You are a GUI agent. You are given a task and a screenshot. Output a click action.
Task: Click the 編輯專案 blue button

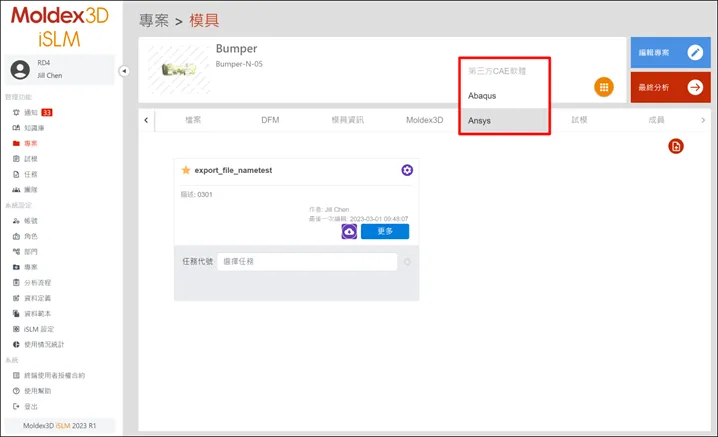point(670,53)
